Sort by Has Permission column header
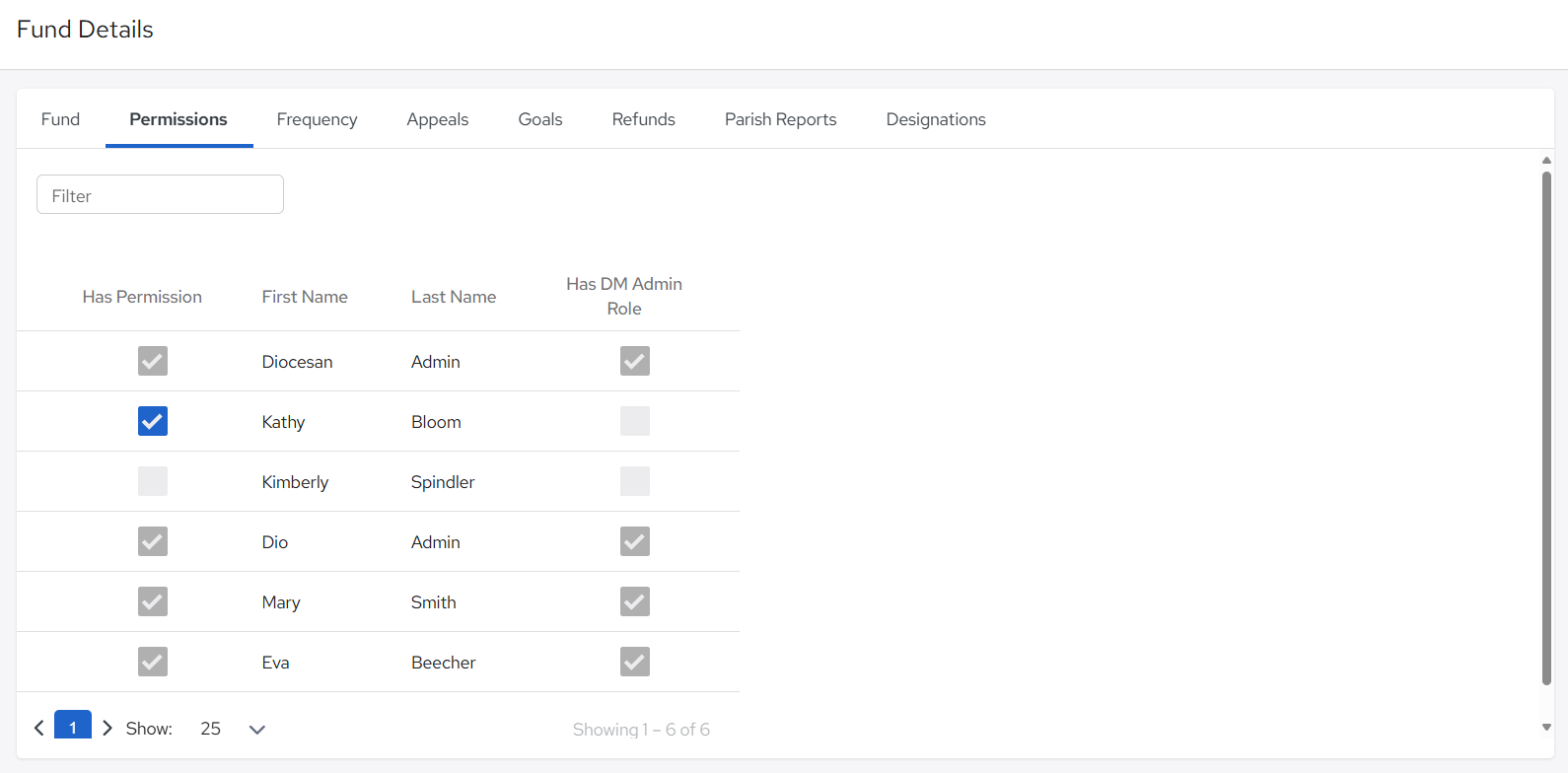 click(142, 297)
